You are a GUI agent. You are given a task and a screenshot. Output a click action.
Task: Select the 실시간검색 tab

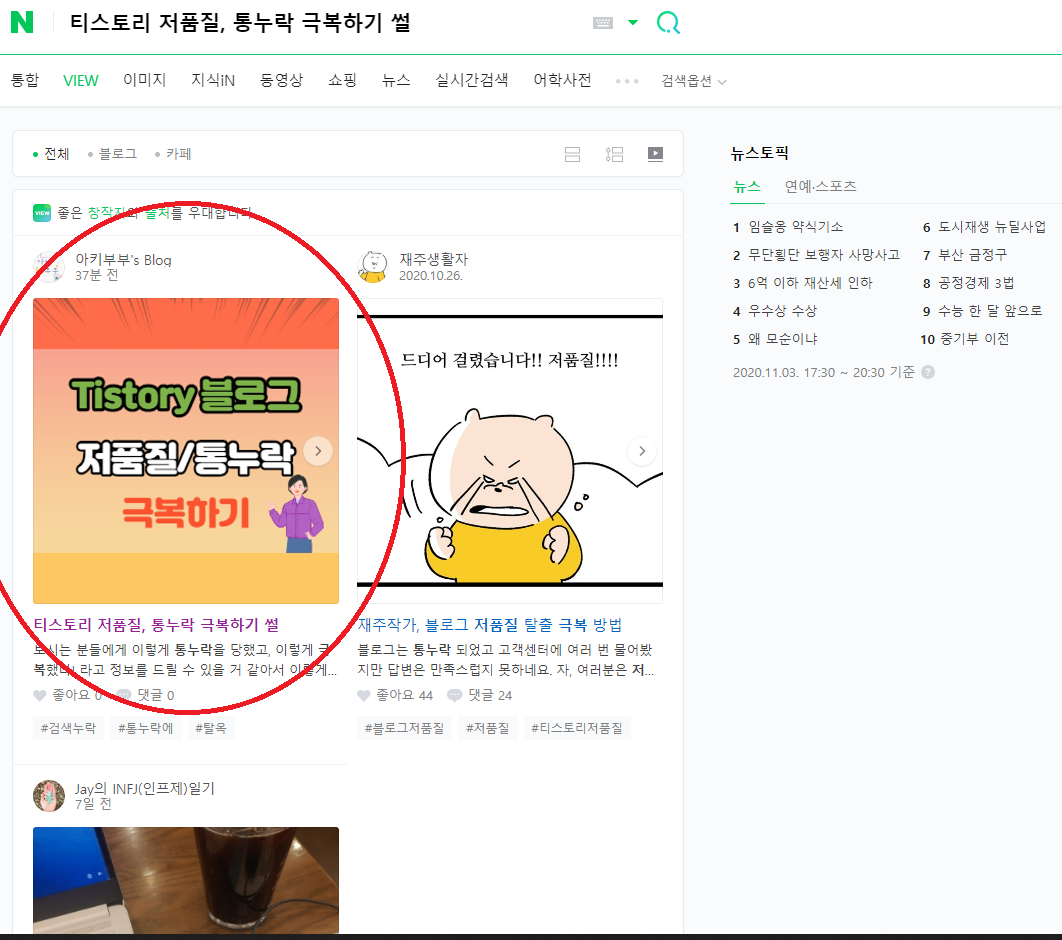(471, 80)
